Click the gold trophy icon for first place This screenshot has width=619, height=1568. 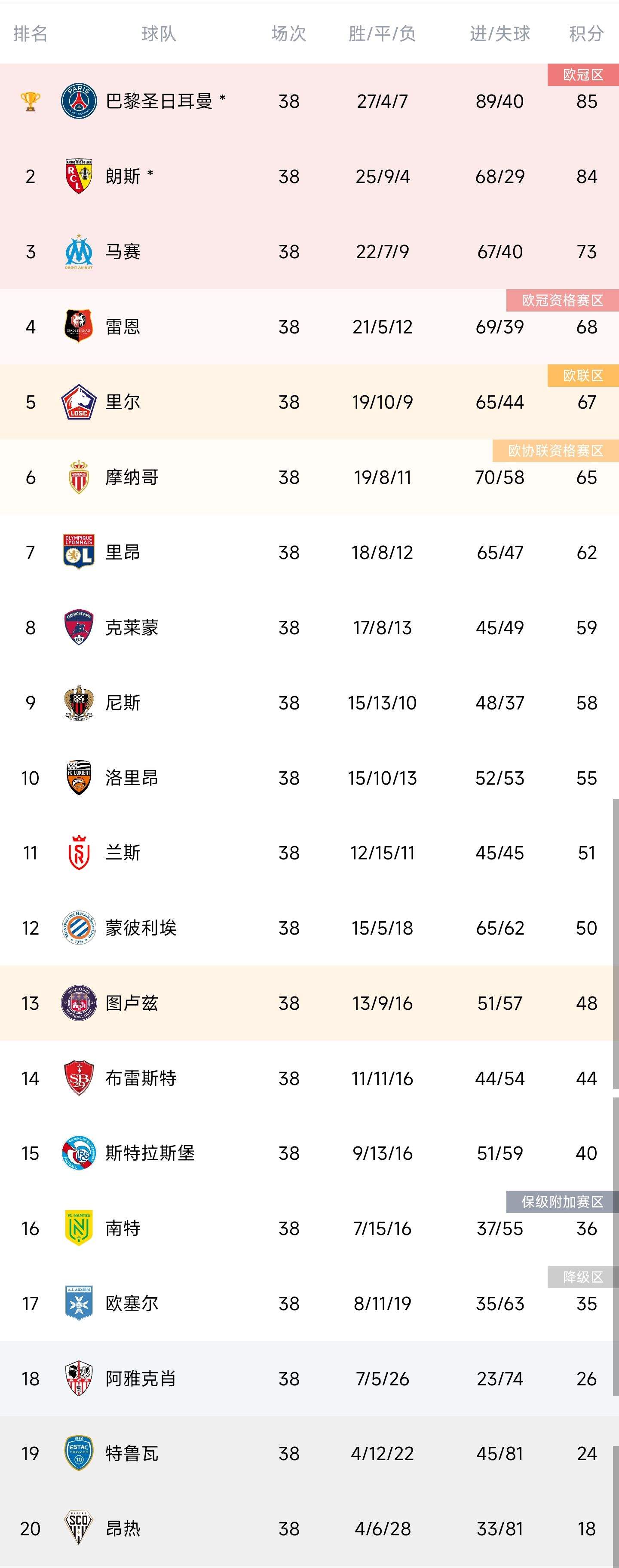(30, 101)
